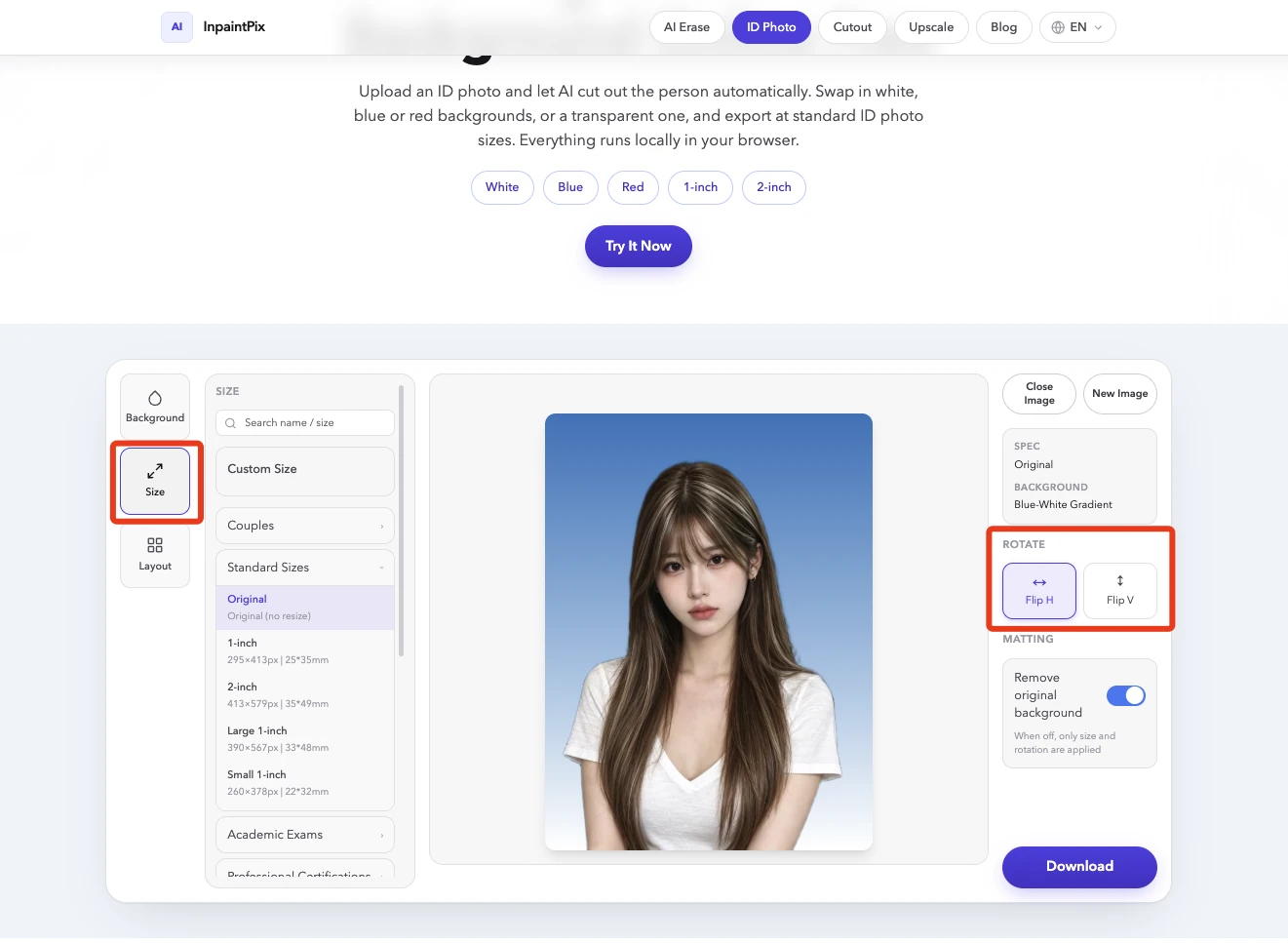Click the Close Image button
This screenshot has width=1288, height=943.
pyautogui.click(x=1039, y=394)
